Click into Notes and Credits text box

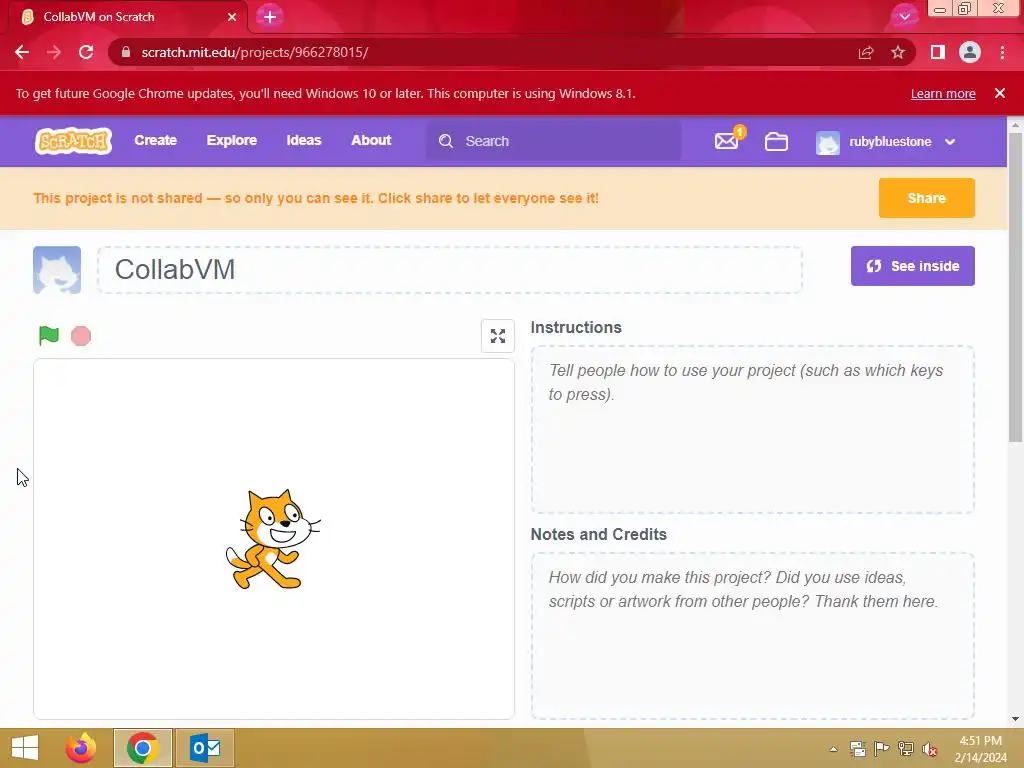(752, 636)
